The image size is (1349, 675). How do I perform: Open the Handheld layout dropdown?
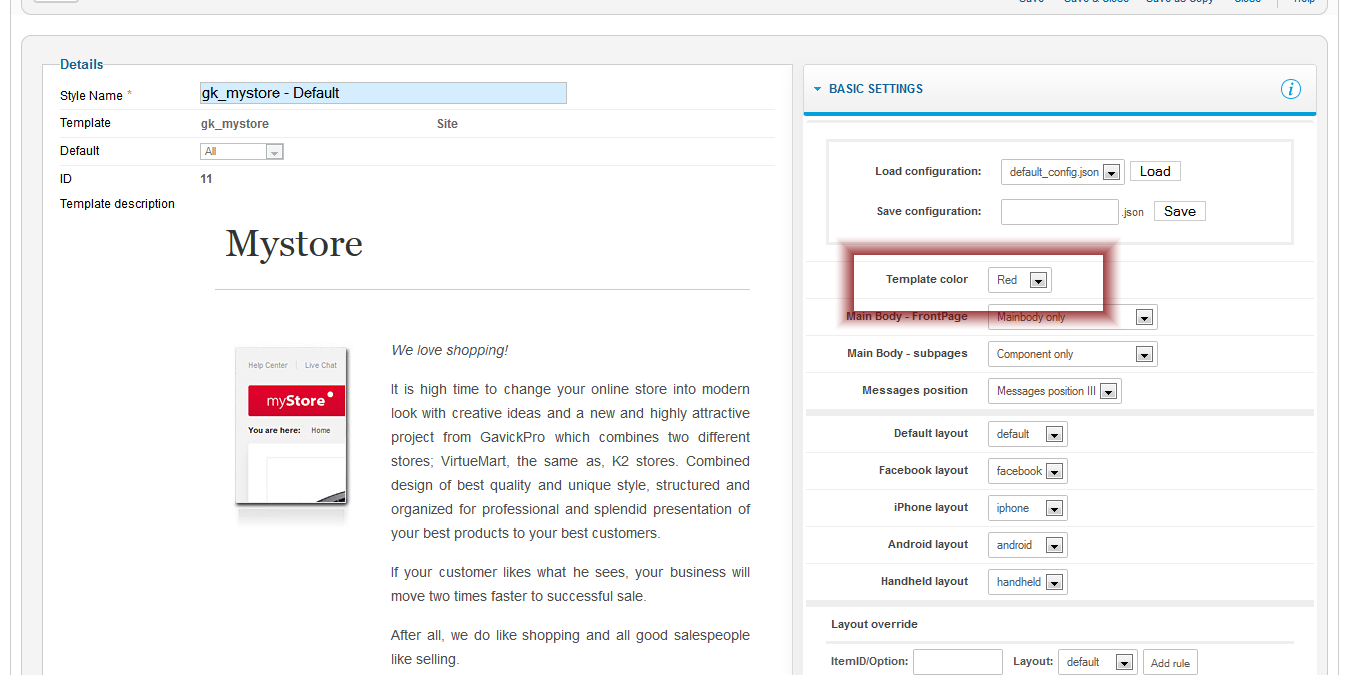pyautogui.click(x=1028, y=582)
